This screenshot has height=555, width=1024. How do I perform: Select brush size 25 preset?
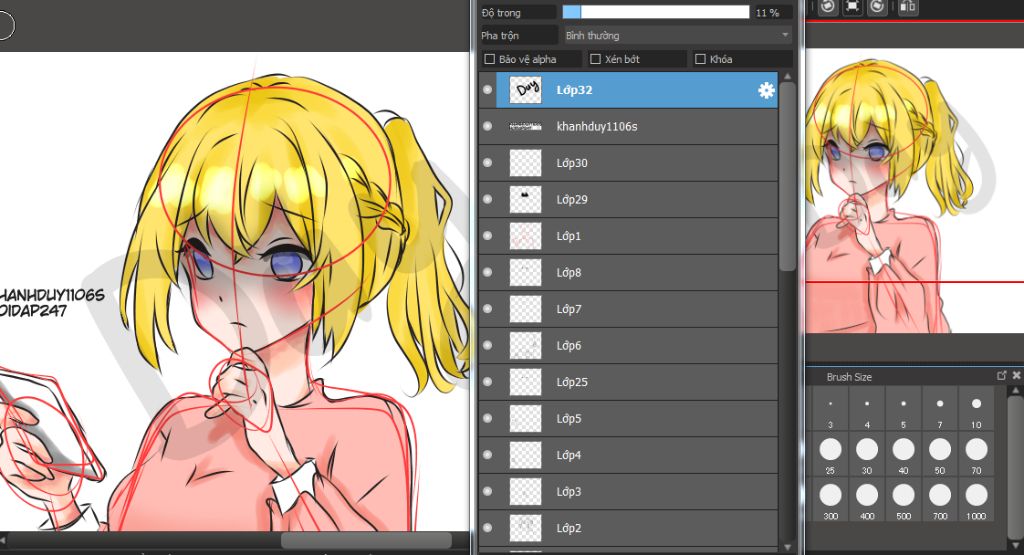click(830, 454)
